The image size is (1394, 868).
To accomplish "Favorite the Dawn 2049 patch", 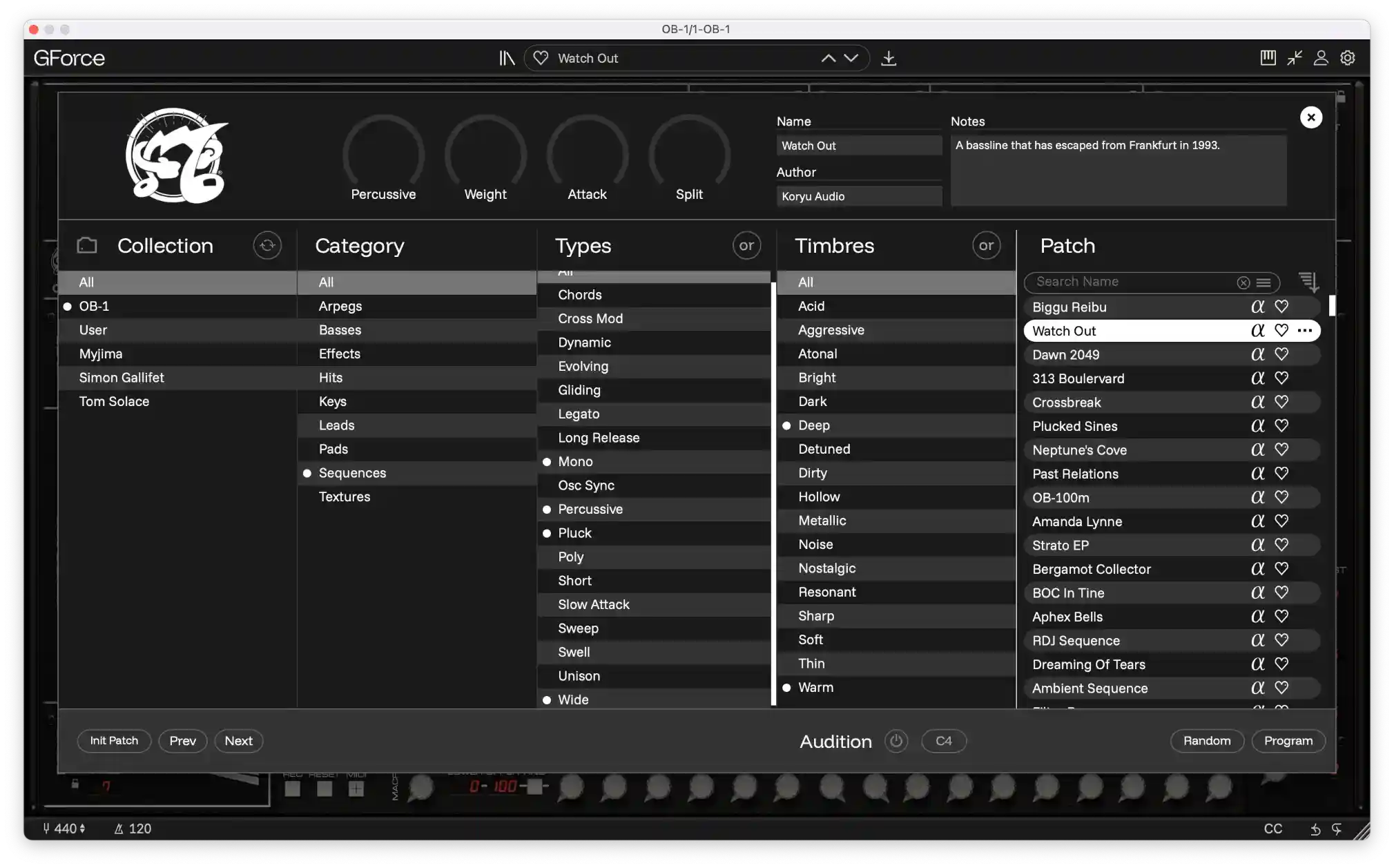I will (x=1281, y=354).
